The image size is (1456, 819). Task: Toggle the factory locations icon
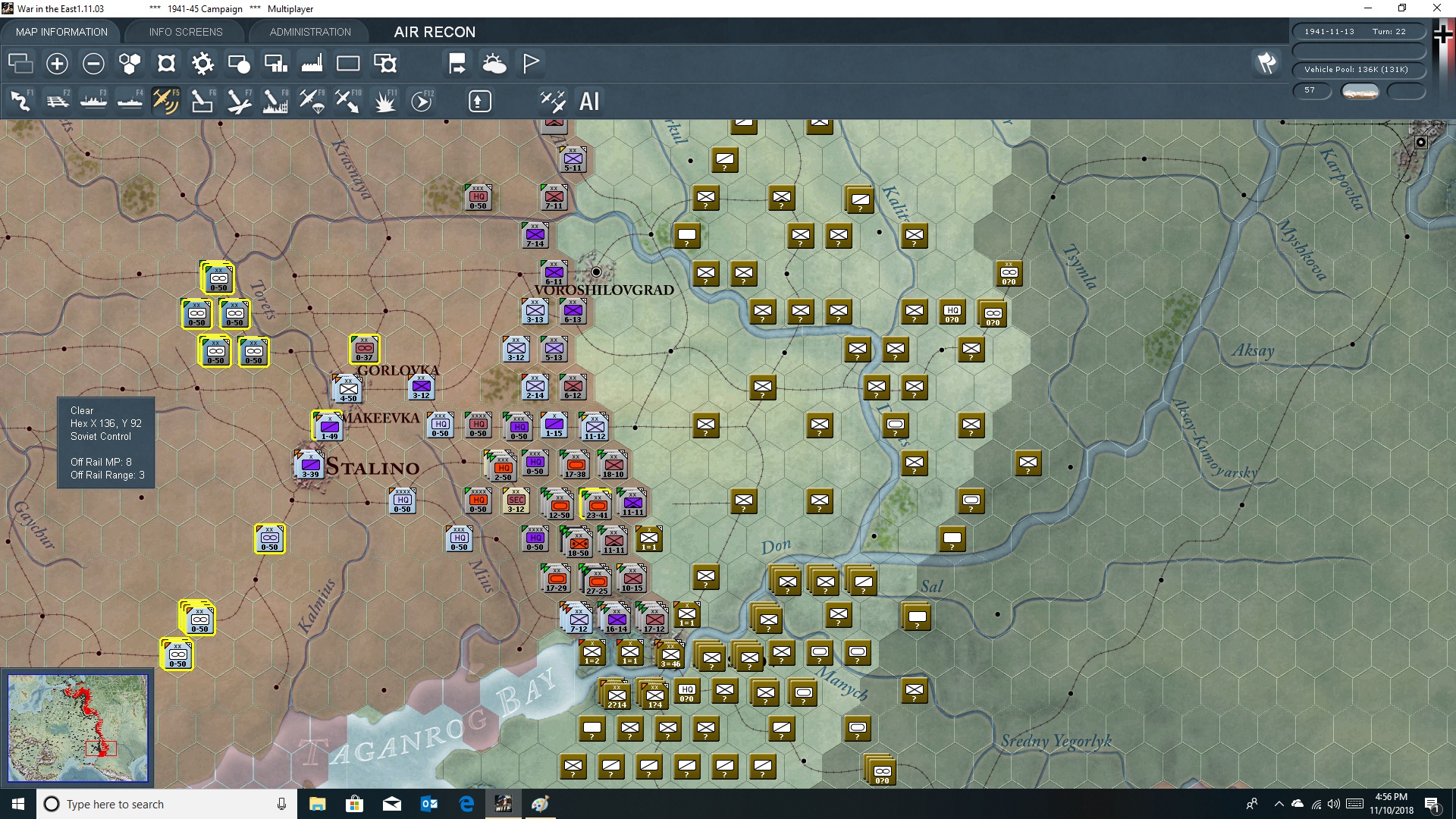pos(312,64)
